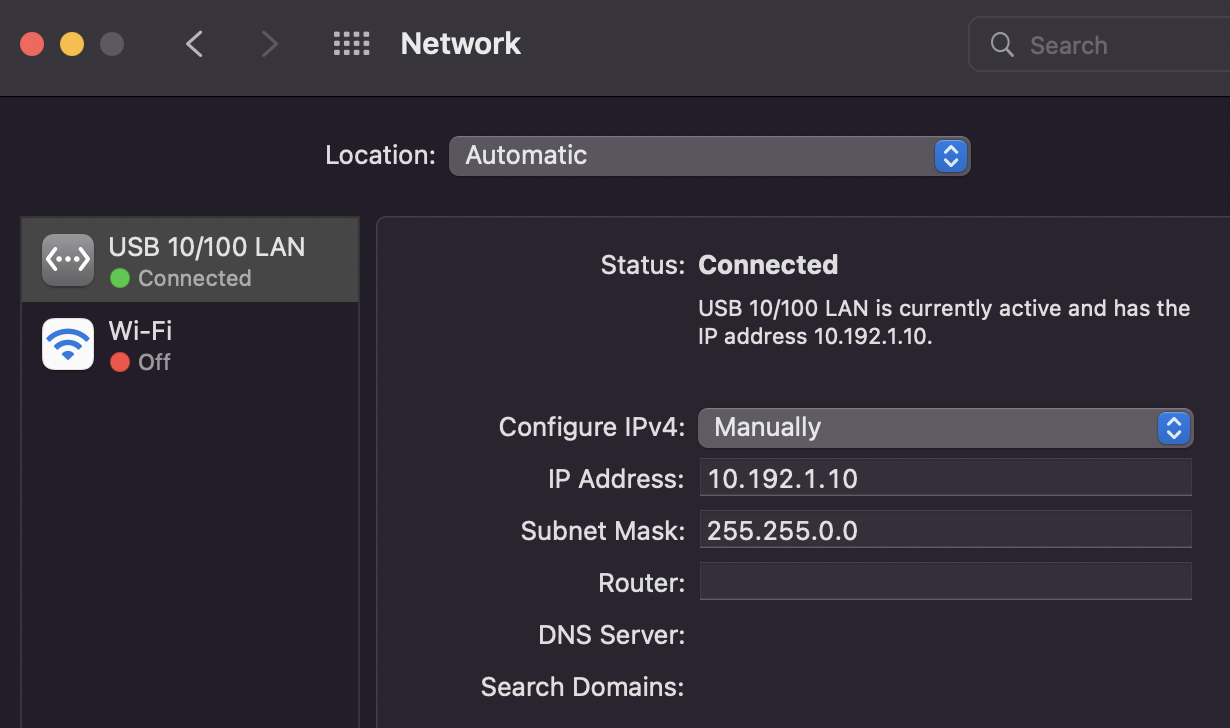
Task: Click the red close window button
Action: 32,44
